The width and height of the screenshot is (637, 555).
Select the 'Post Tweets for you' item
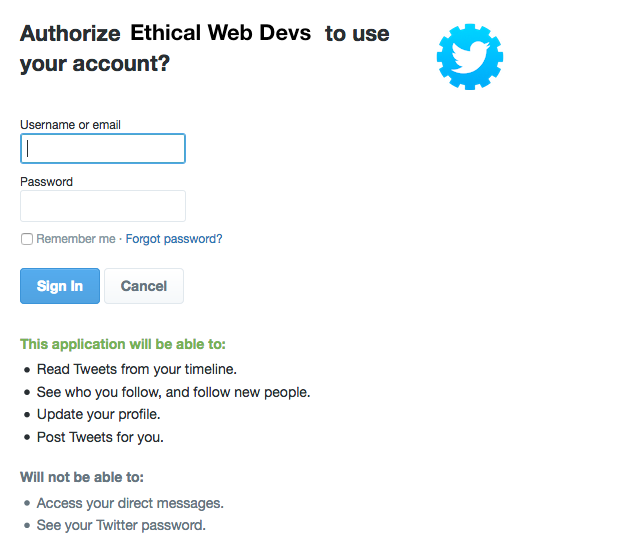click(x=100, y=437)
